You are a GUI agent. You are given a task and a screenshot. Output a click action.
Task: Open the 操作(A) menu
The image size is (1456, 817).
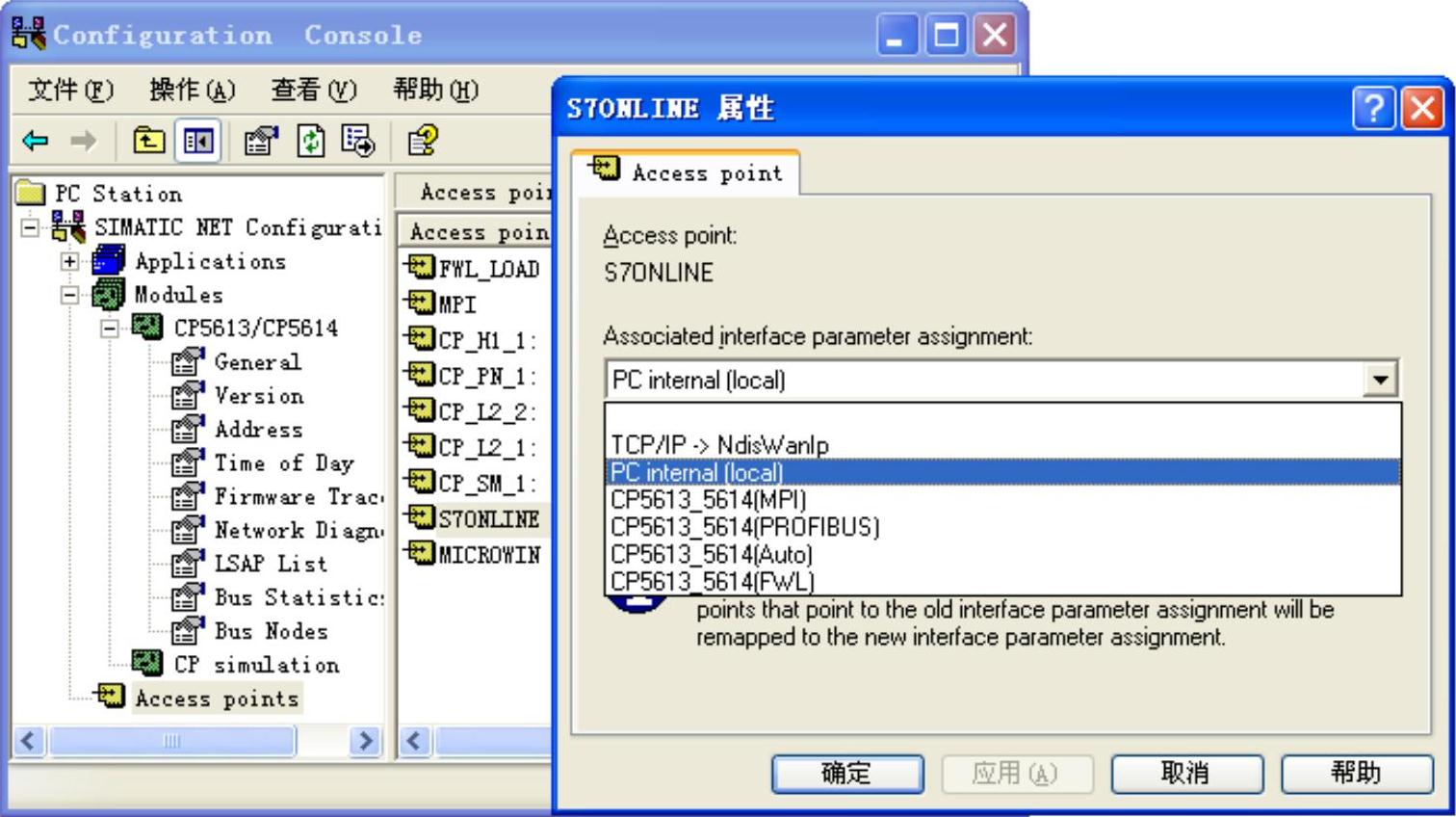(x=192, y=90)
